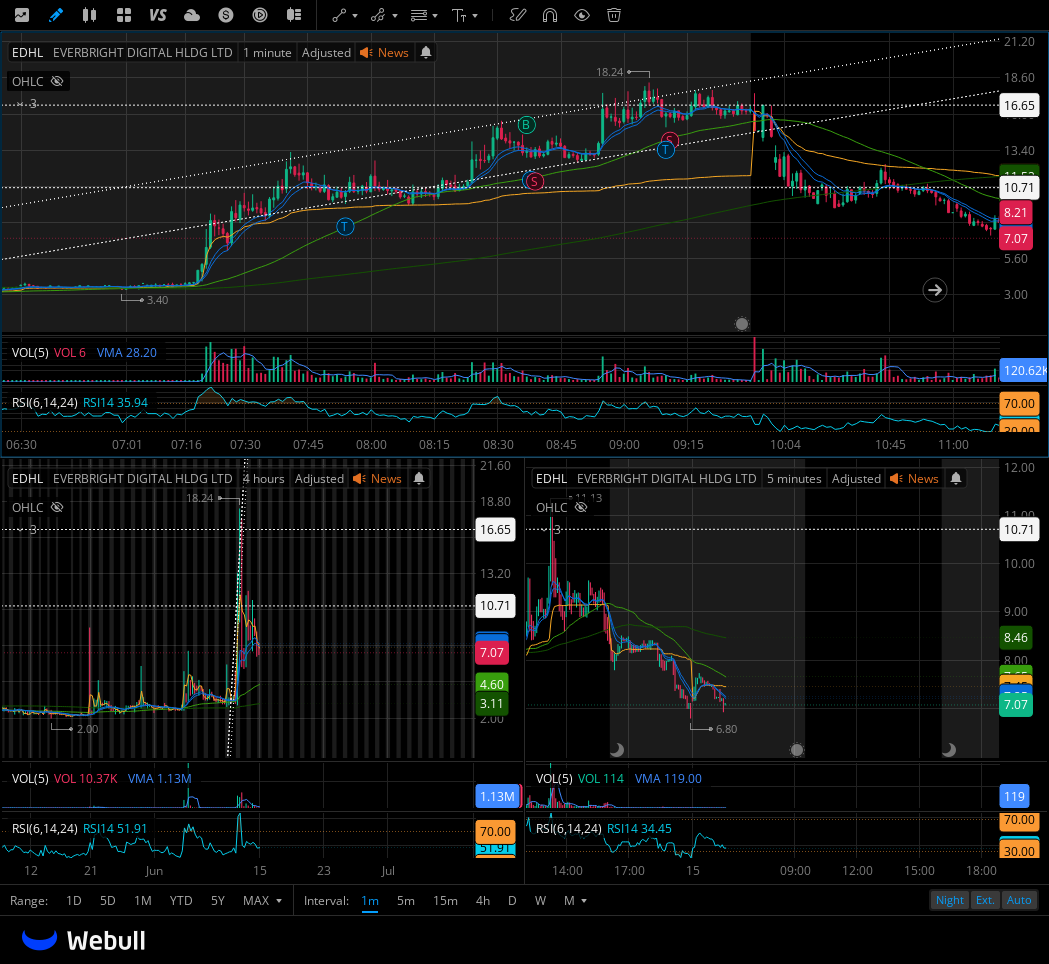Select the multi-point path drawing tool
Screen dimensions: 1049x964
pos(378,15)
